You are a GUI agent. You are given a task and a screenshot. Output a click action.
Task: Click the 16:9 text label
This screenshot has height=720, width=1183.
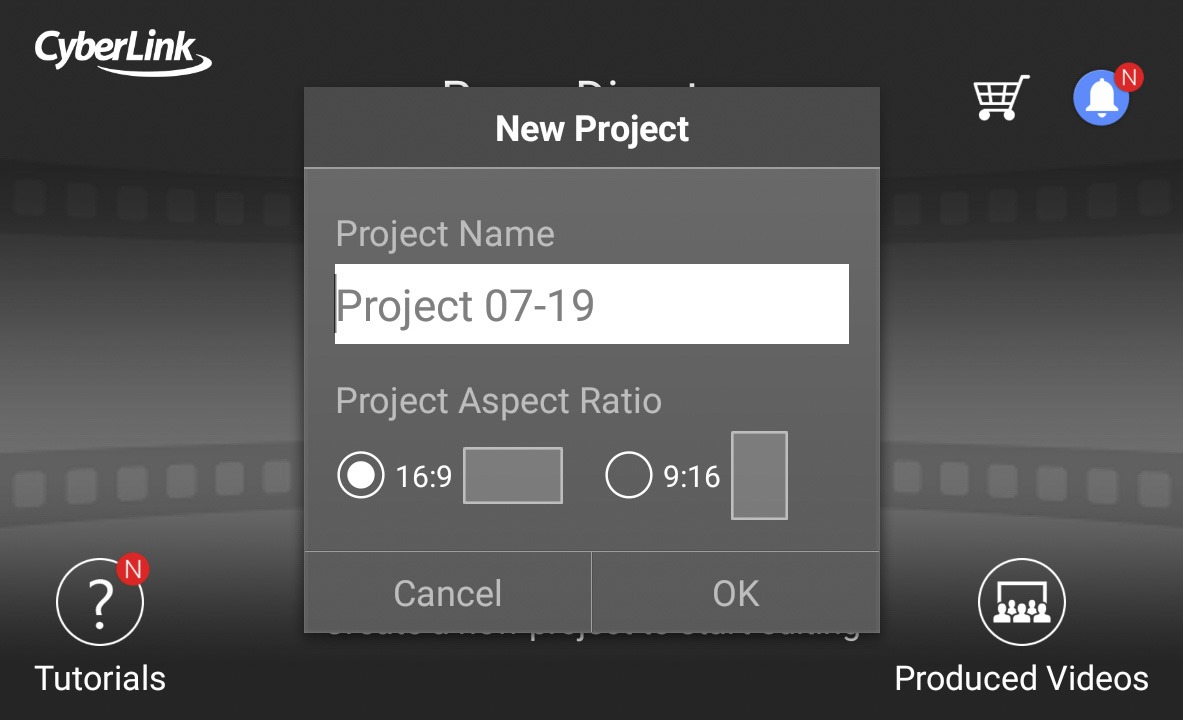coord(424,477)
